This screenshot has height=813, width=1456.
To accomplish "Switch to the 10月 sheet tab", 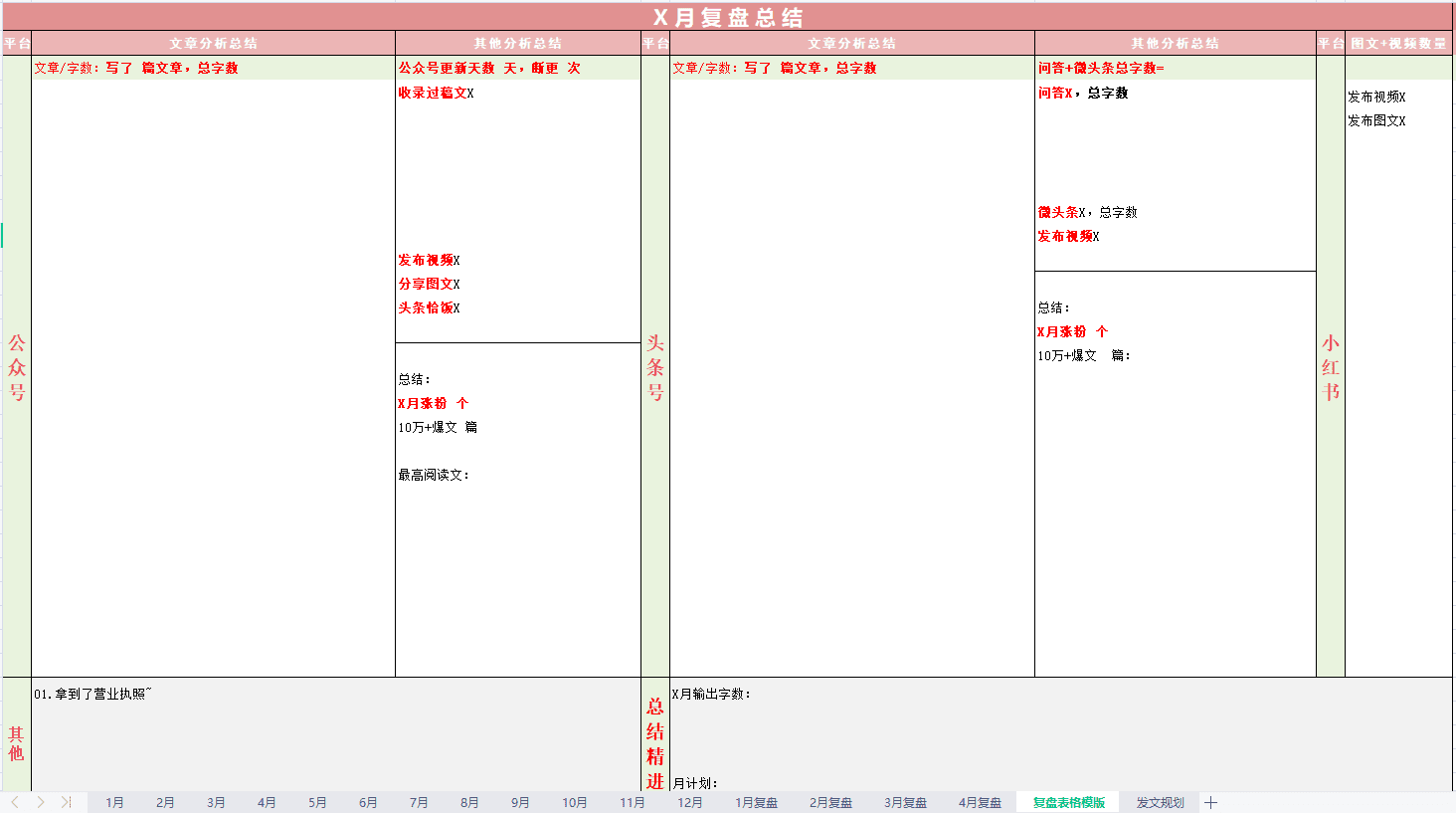I will coord(575,802).
